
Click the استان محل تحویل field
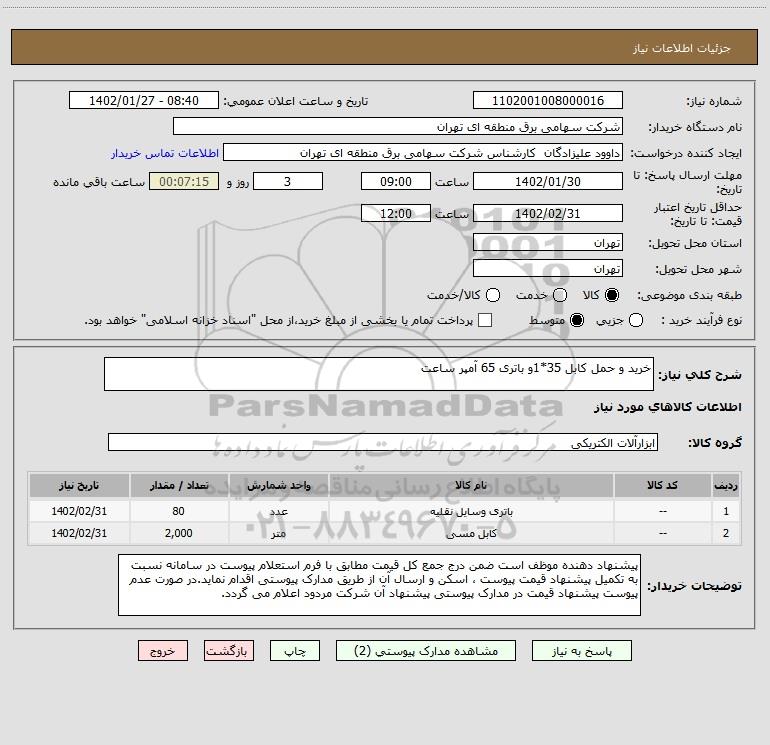548,242
